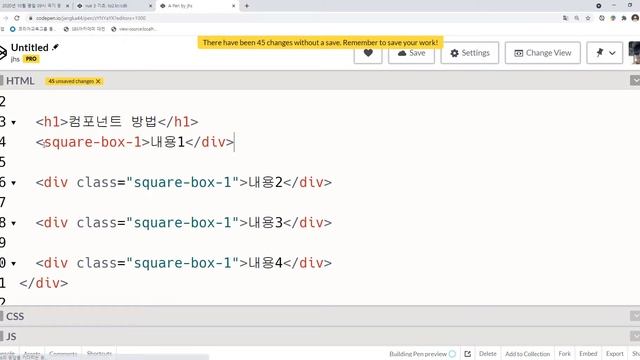Click the zoom magnifier icon in address bar
Viewport: 640px width, 360px height.
click(576, 18)
